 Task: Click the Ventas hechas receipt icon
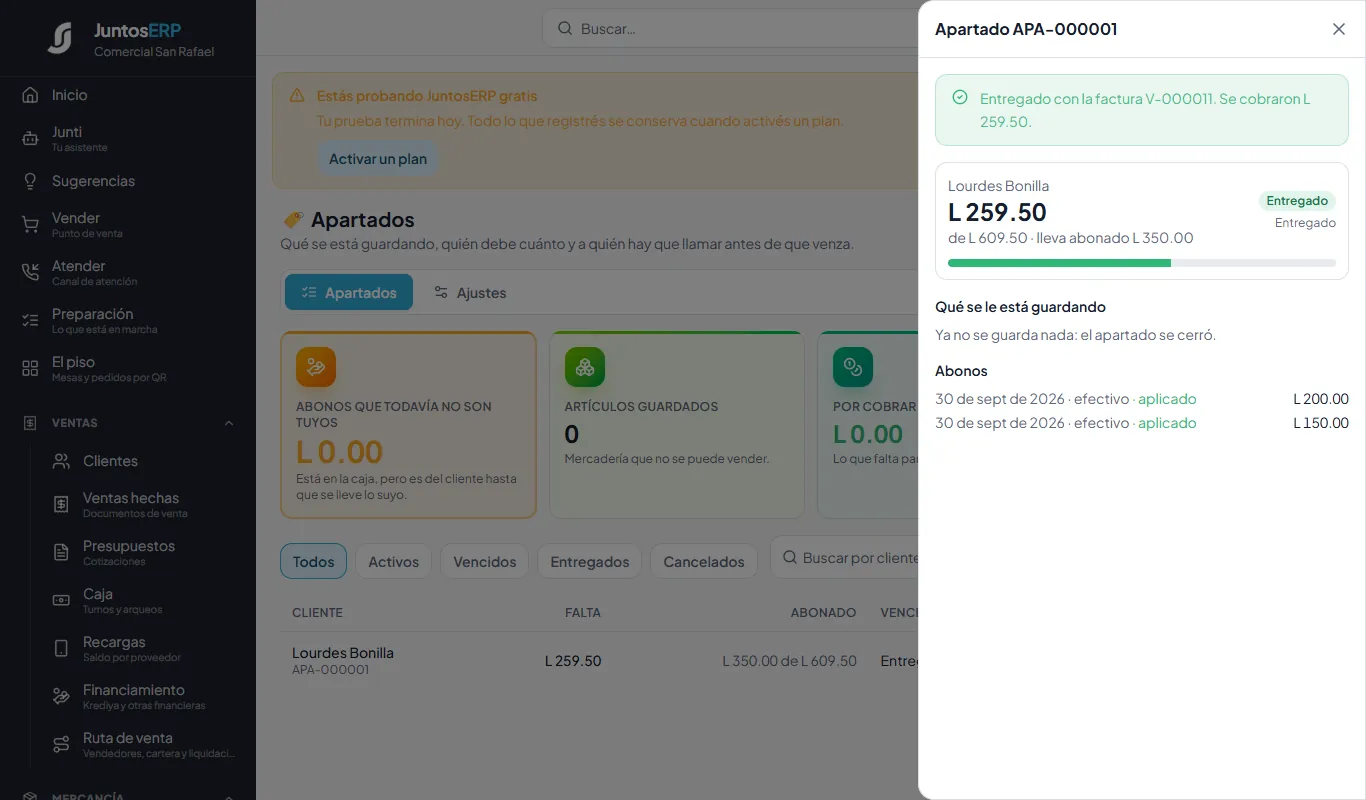pos(61,505)
